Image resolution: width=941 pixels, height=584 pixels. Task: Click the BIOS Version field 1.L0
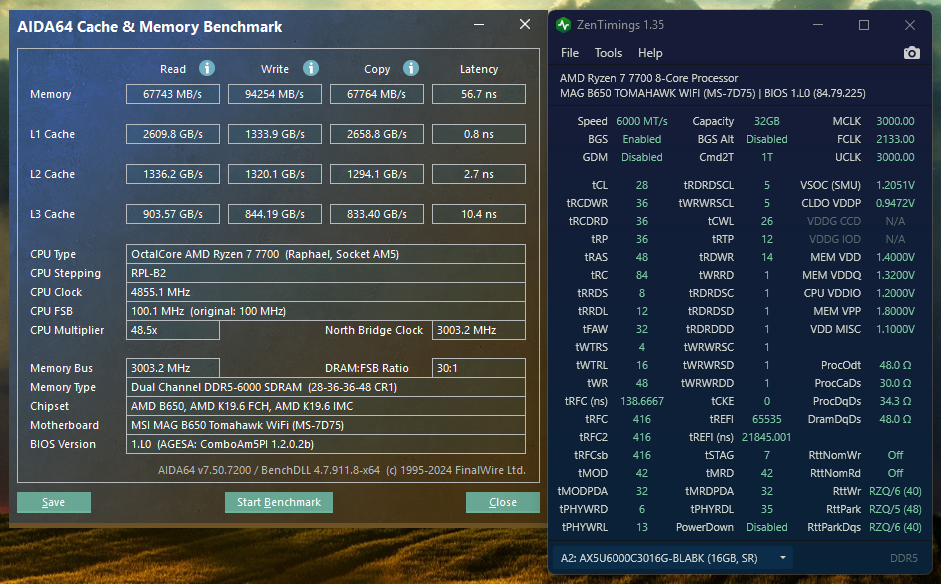[326, 444]
